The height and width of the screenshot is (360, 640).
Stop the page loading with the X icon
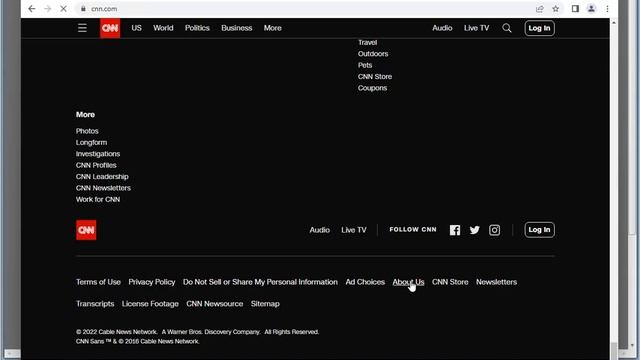(x=63, y=9)
